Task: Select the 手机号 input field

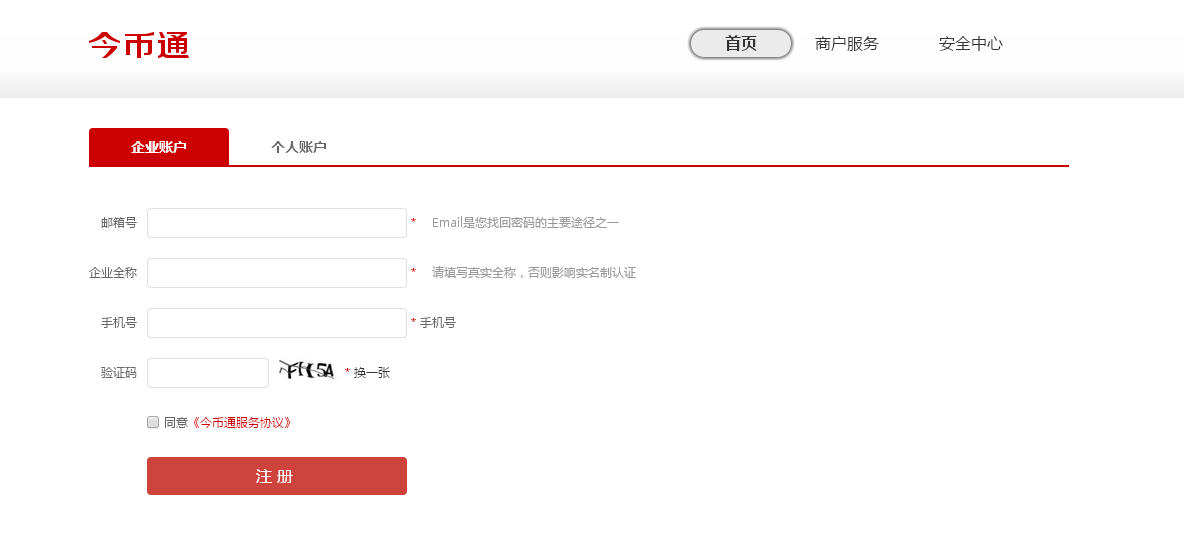Action: (x=277, y=323)
